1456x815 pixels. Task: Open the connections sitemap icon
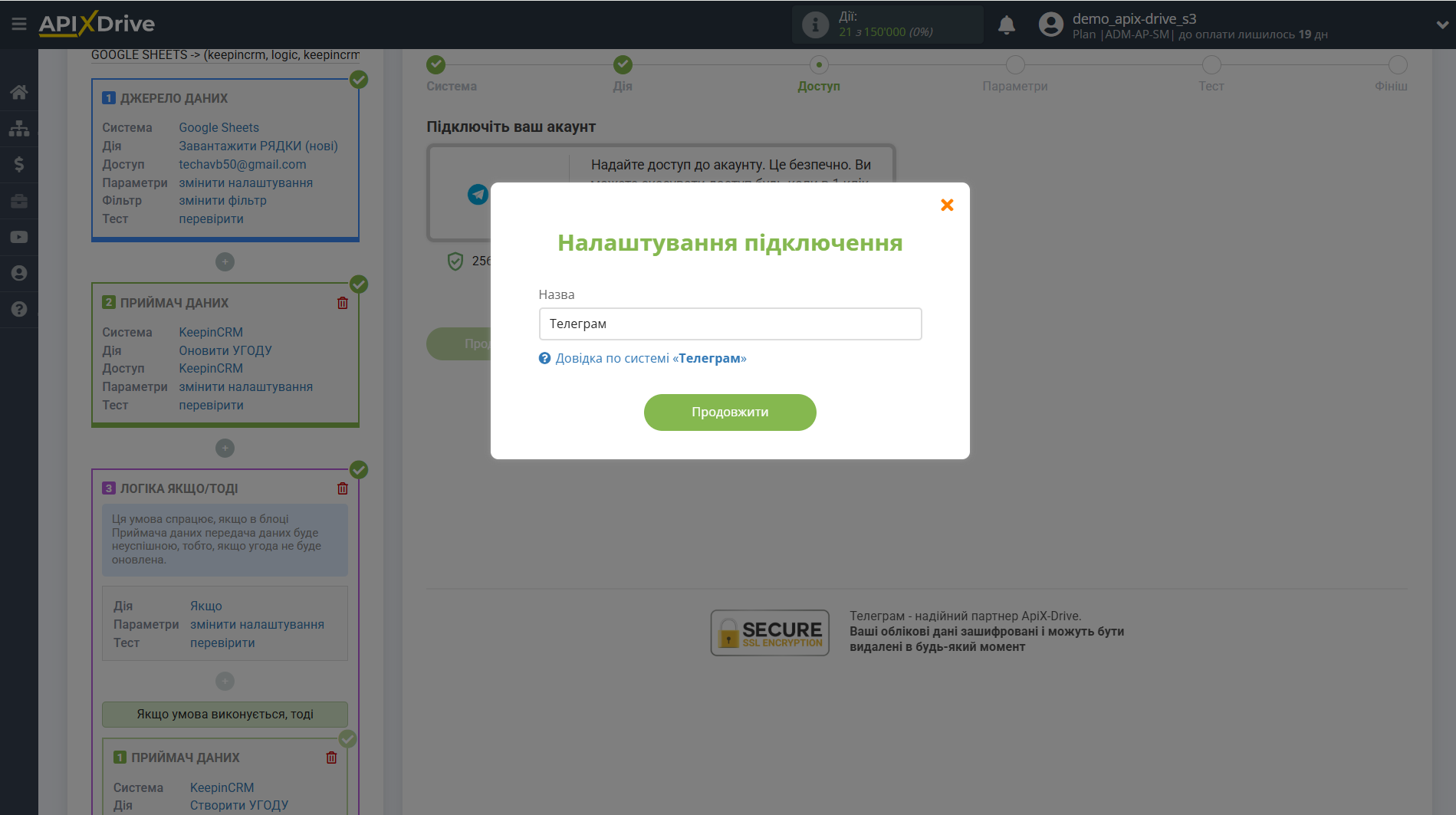click(x=19, y=128)
